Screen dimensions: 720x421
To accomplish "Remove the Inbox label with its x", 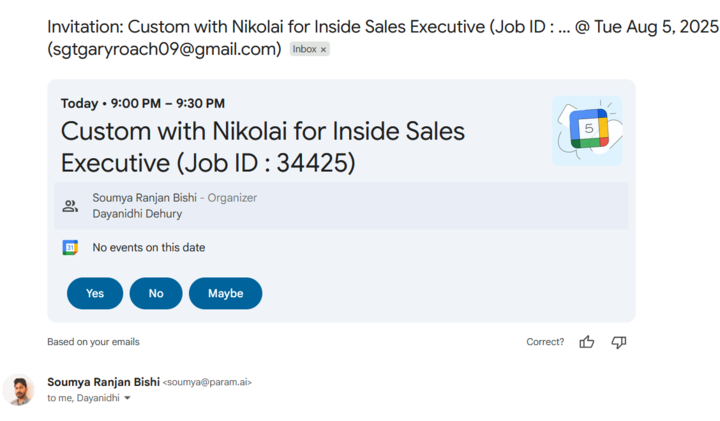I will click(x=323, y=50).
